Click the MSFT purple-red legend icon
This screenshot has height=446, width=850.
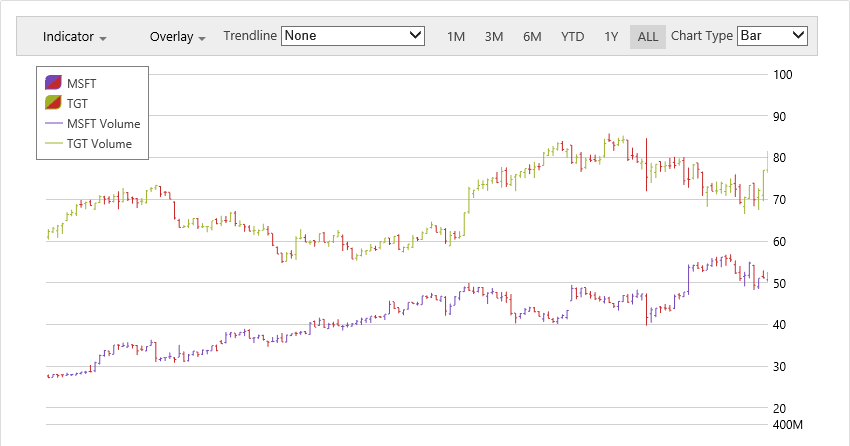(54, 82)
